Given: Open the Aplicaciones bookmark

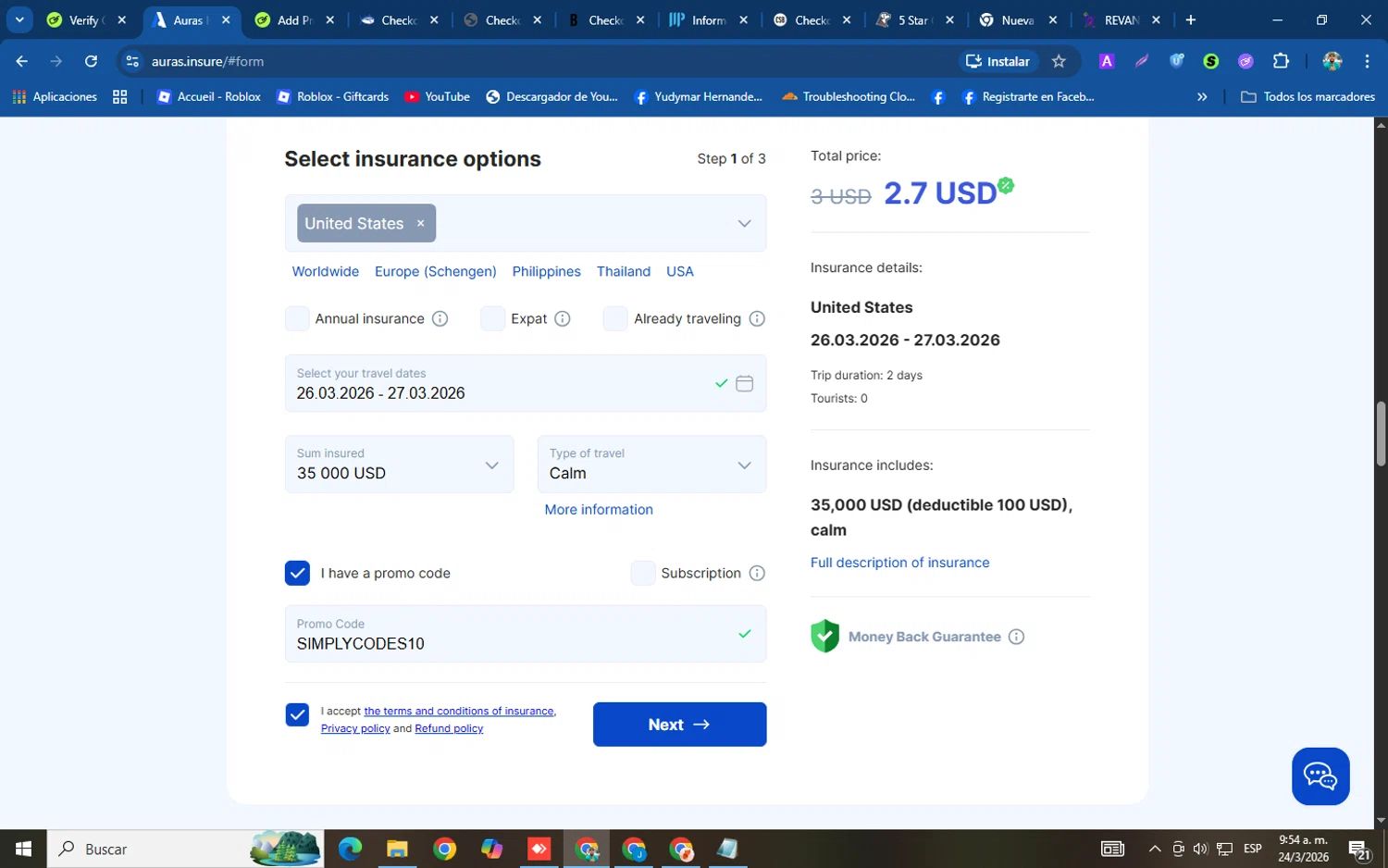Looking at the screenshot, I should [x=55, y=96].
